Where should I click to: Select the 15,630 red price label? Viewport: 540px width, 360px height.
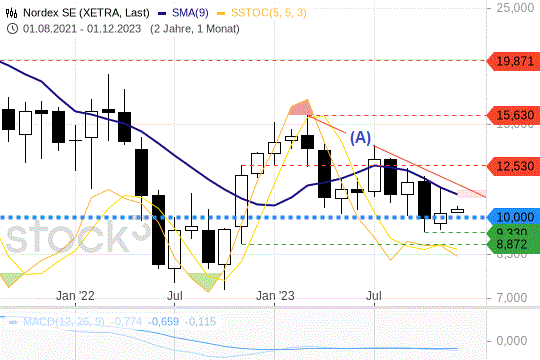click(513, 115)
